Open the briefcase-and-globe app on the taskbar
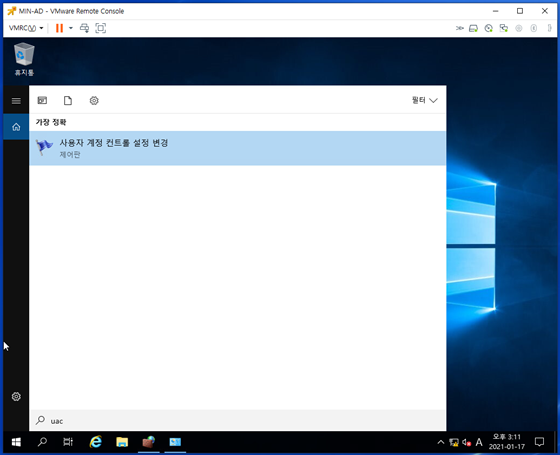This screenshot has height=455, width=560. [149, 442]
